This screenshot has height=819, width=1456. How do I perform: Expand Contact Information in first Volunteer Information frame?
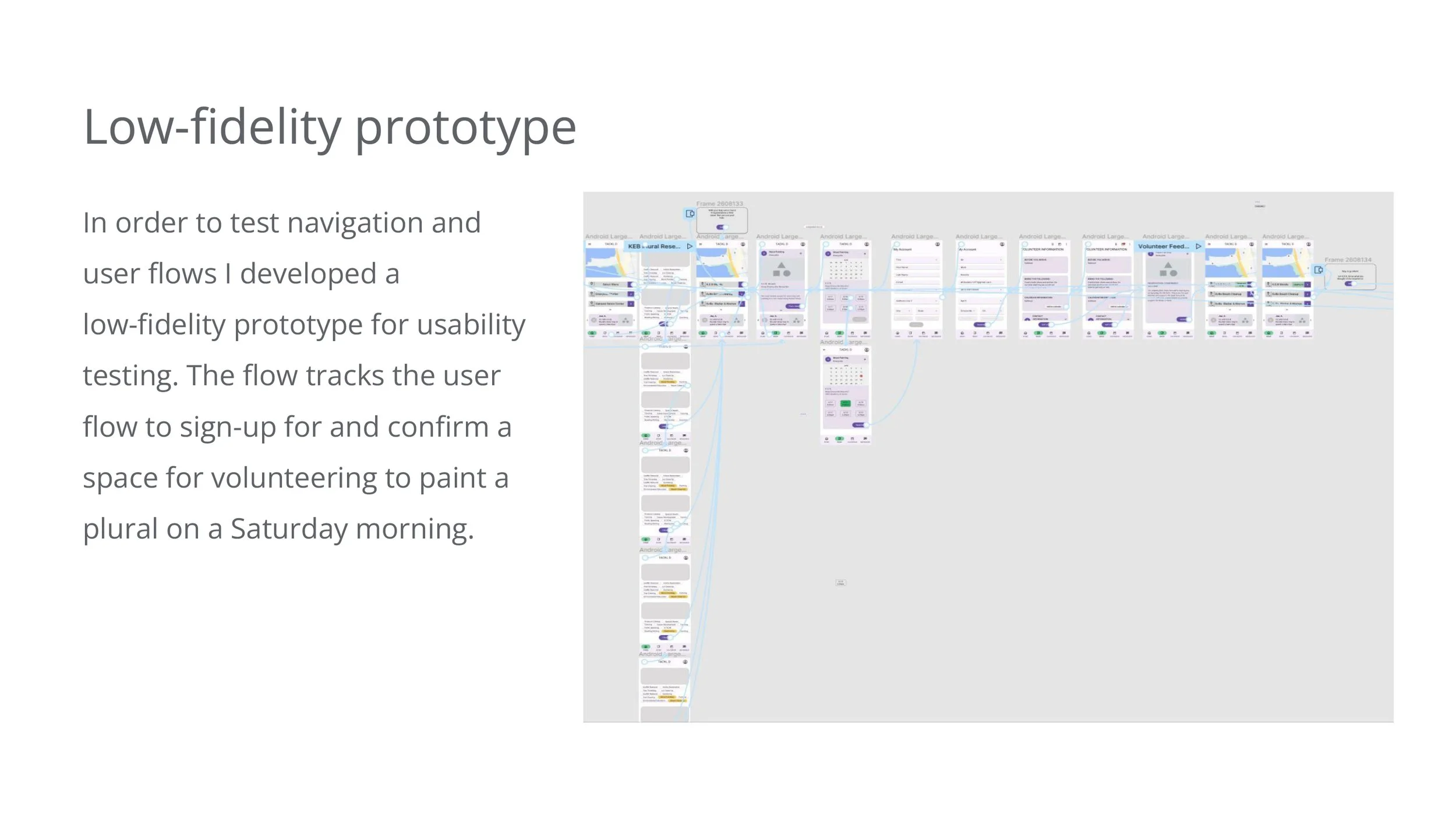1065,318
